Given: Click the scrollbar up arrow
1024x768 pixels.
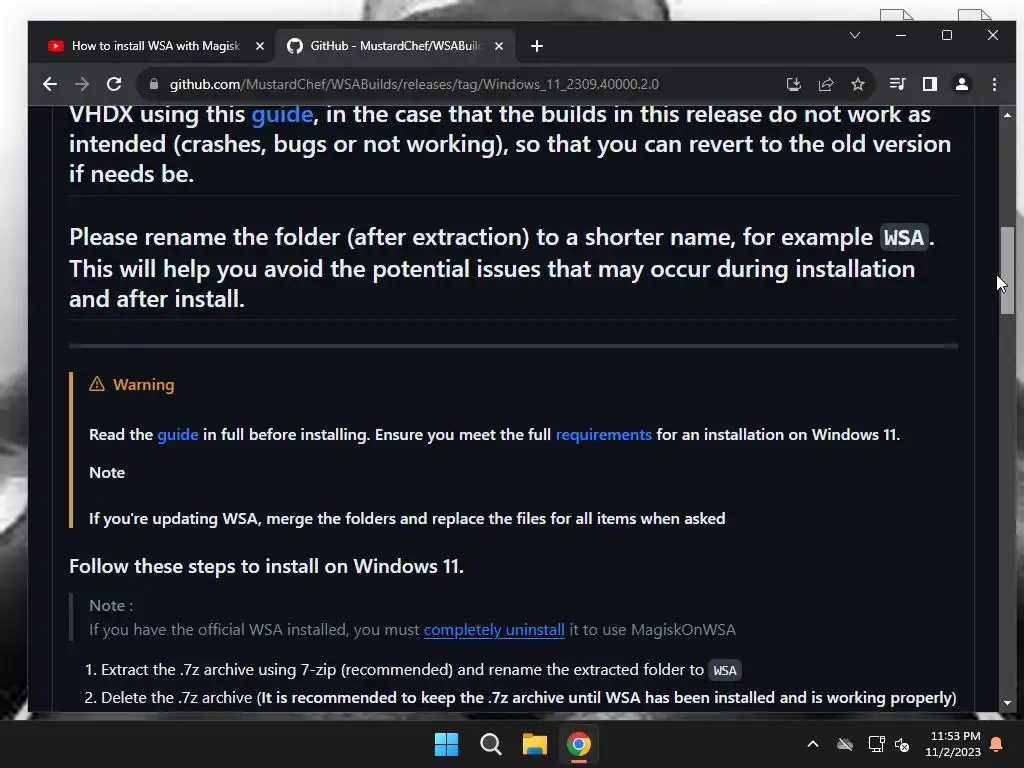Looking at the screenshot, I should [1007, 115].
